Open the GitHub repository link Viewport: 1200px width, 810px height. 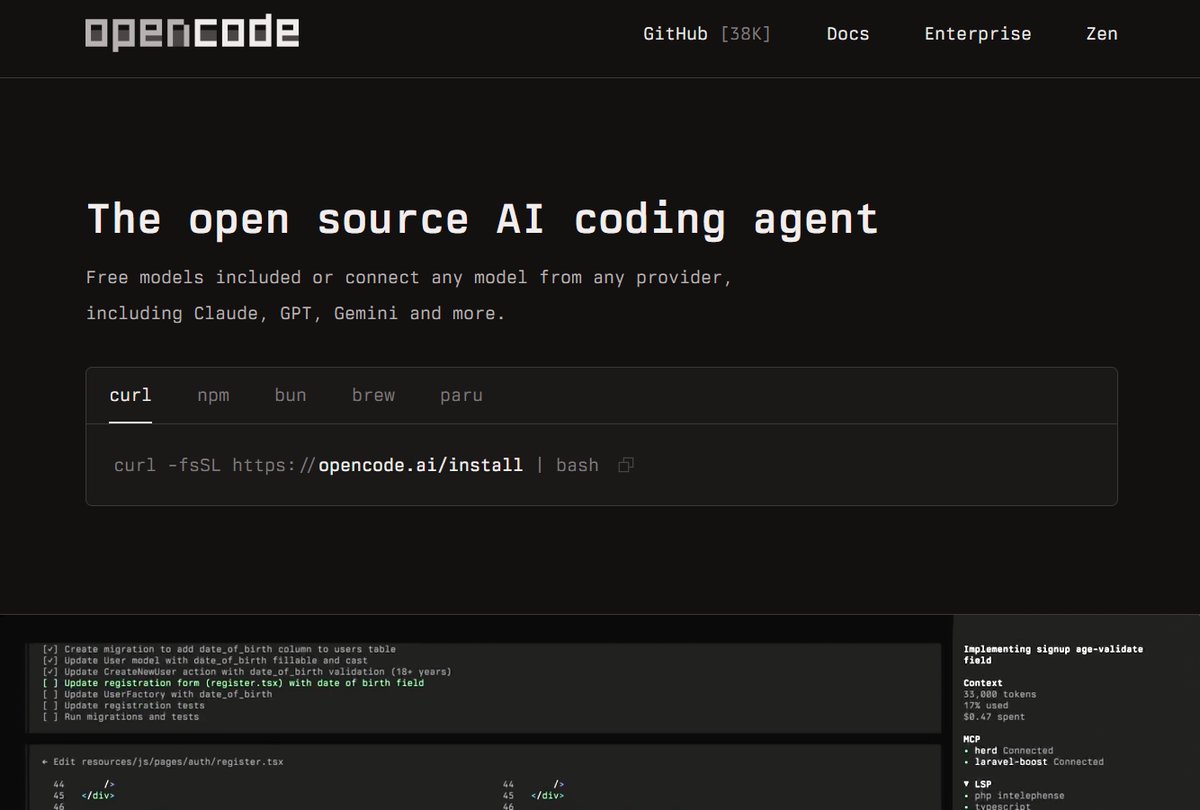706,34
